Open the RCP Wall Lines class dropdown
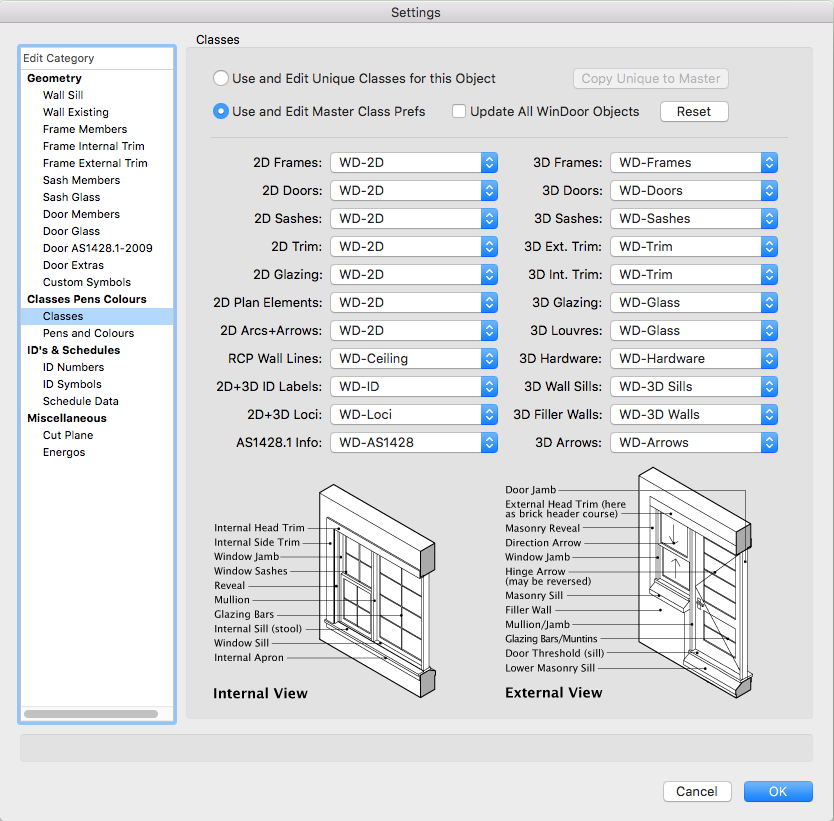Screen dimensions: 834x821 click(413, 358)
